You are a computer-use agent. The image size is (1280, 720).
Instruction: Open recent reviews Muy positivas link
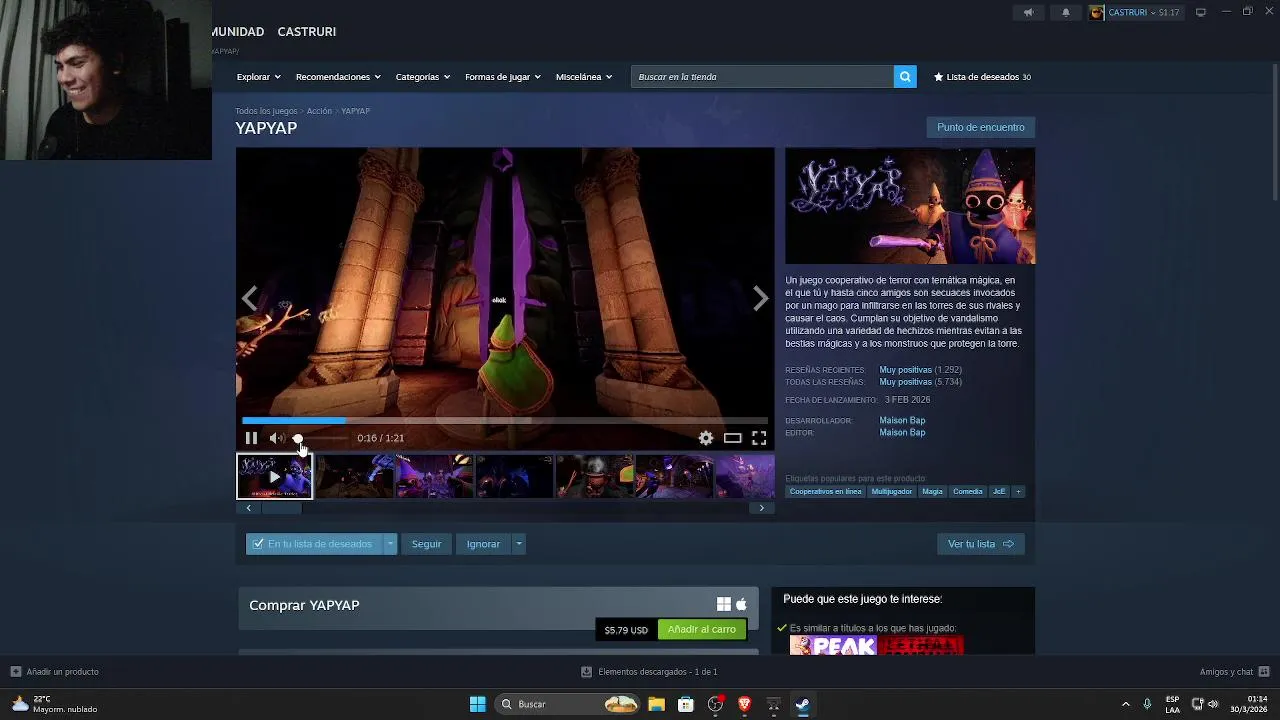(x=905, y=370)
